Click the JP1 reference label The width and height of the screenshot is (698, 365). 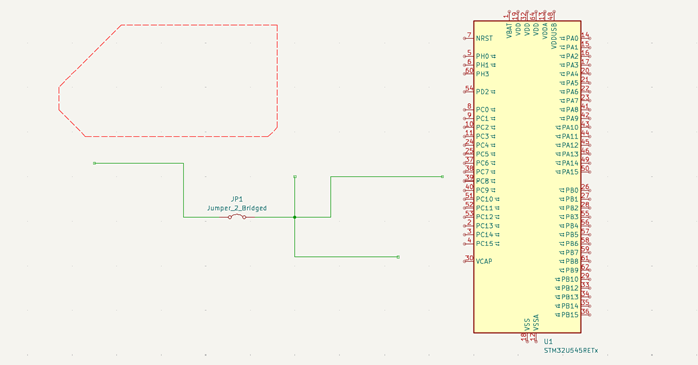point(237,199)
